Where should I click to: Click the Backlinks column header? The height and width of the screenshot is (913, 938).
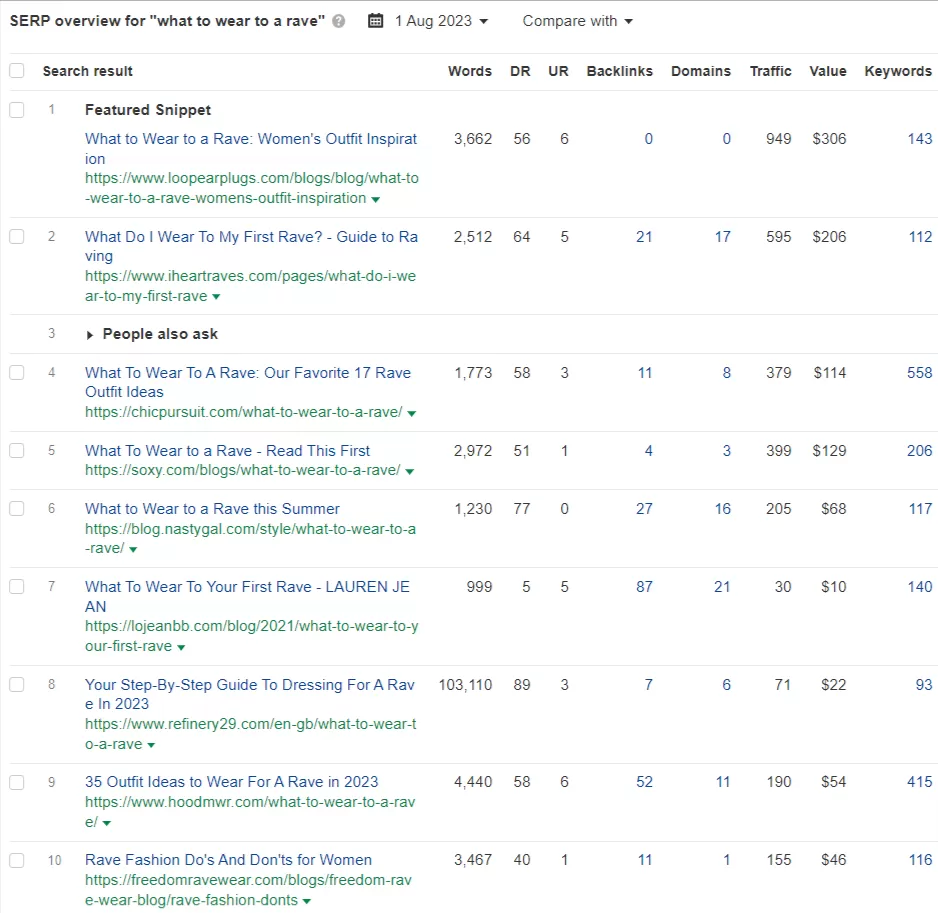[x=620, y=71]
